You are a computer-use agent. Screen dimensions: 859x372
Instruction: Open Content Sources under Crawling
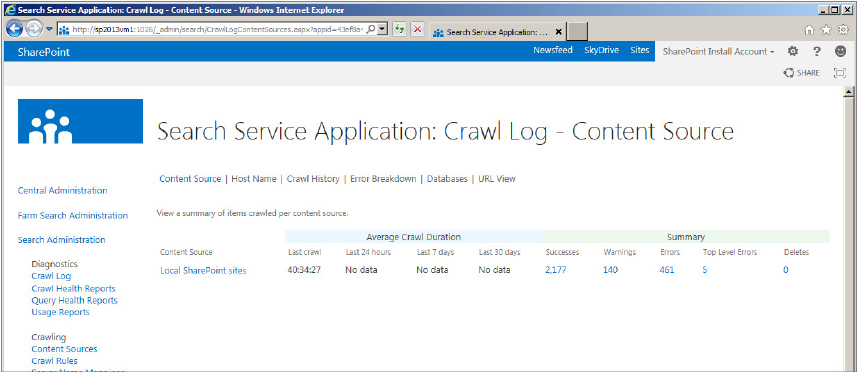pos(64,348)
